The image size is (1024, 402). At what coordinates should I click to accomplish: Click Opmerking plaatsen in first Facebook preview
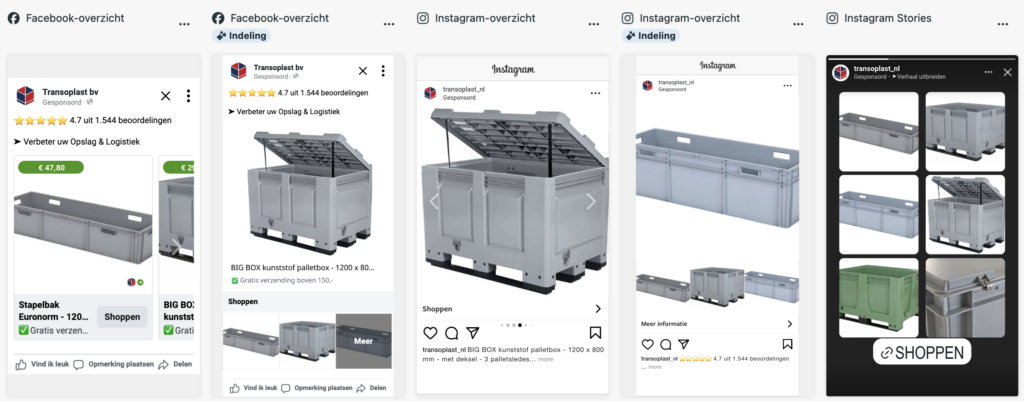point(112,365)
